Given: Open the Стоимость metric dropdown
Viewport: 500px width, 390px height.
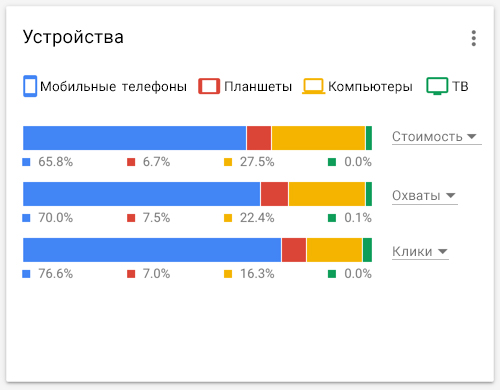Looking at the screenshot, I should (x=437, y=137).
